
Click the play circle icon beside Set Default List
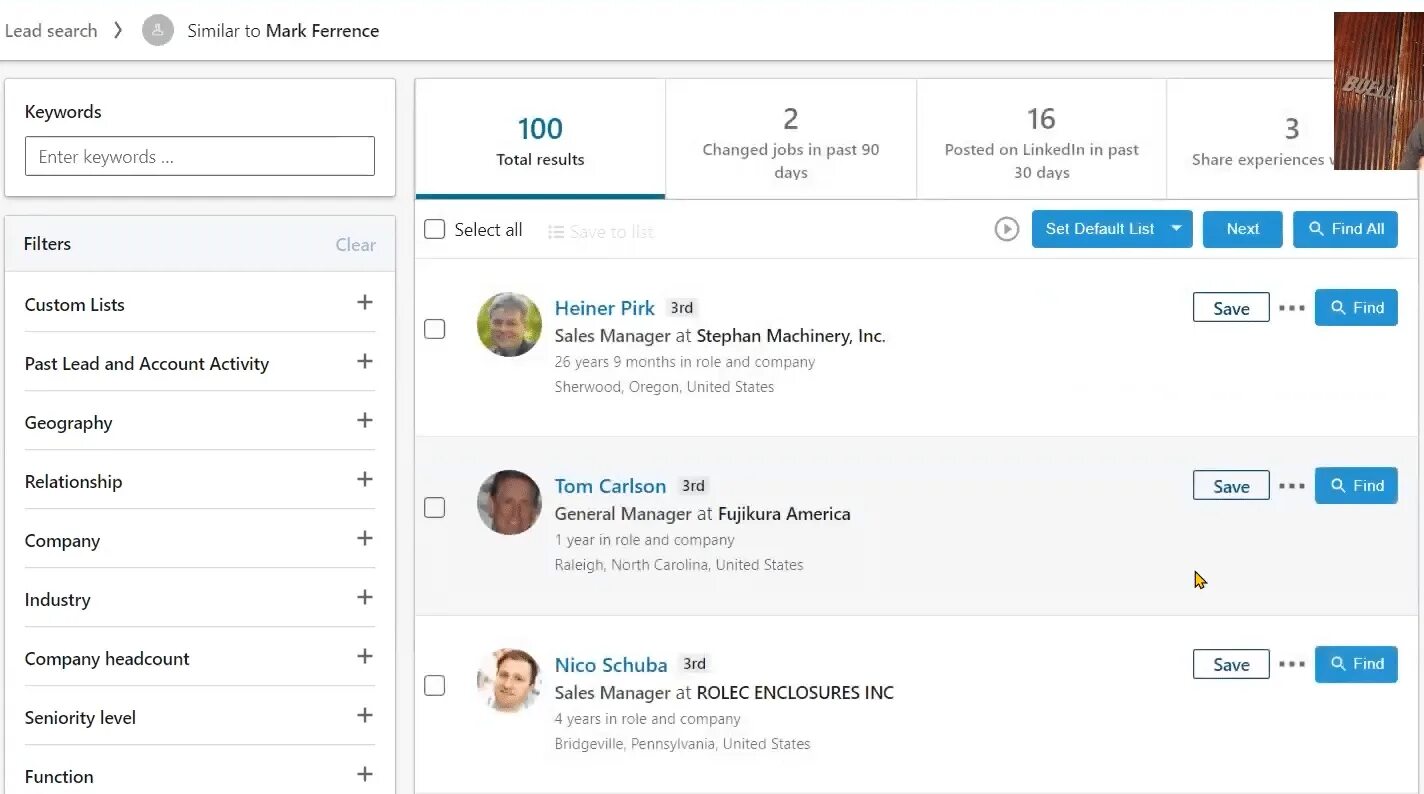[1006, 229]
